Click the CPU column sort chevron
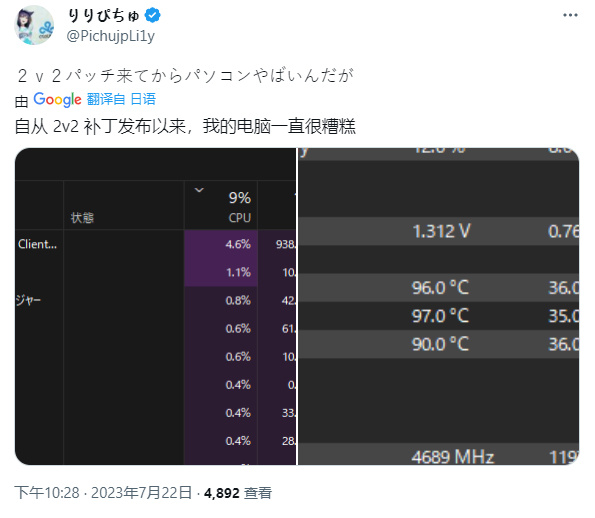 (x=199, y=190)
